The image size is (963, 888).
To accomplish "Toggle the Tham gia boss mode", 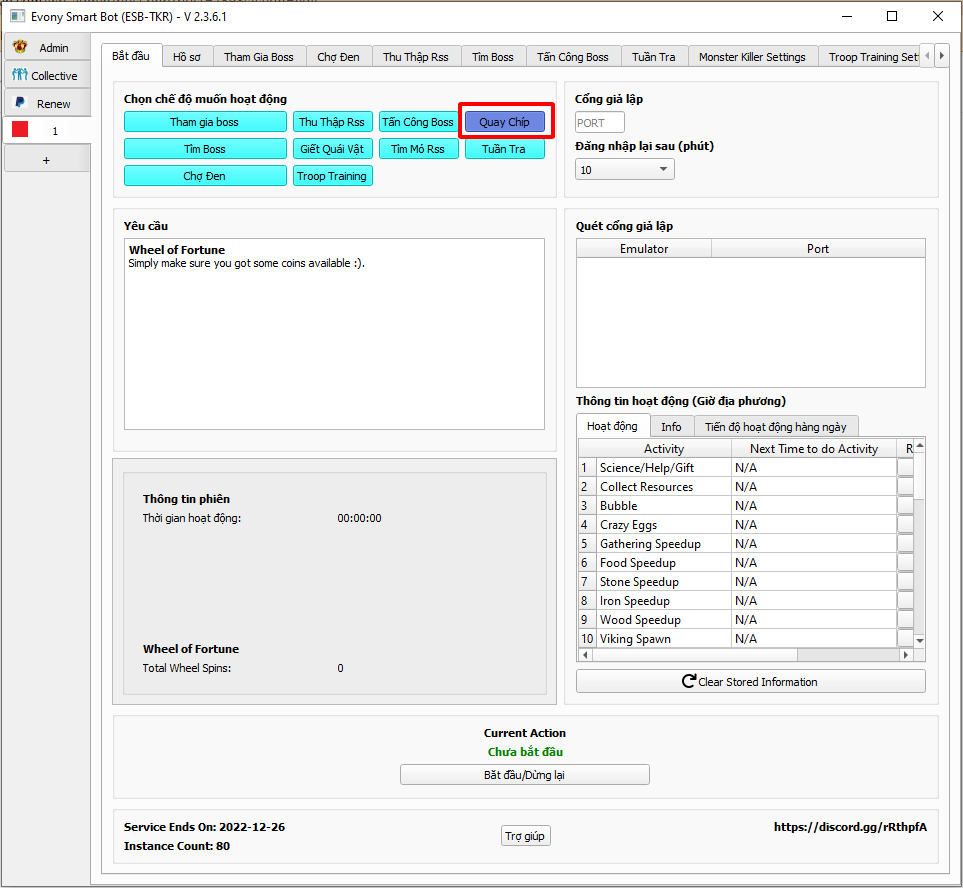I will pos(205,122).
